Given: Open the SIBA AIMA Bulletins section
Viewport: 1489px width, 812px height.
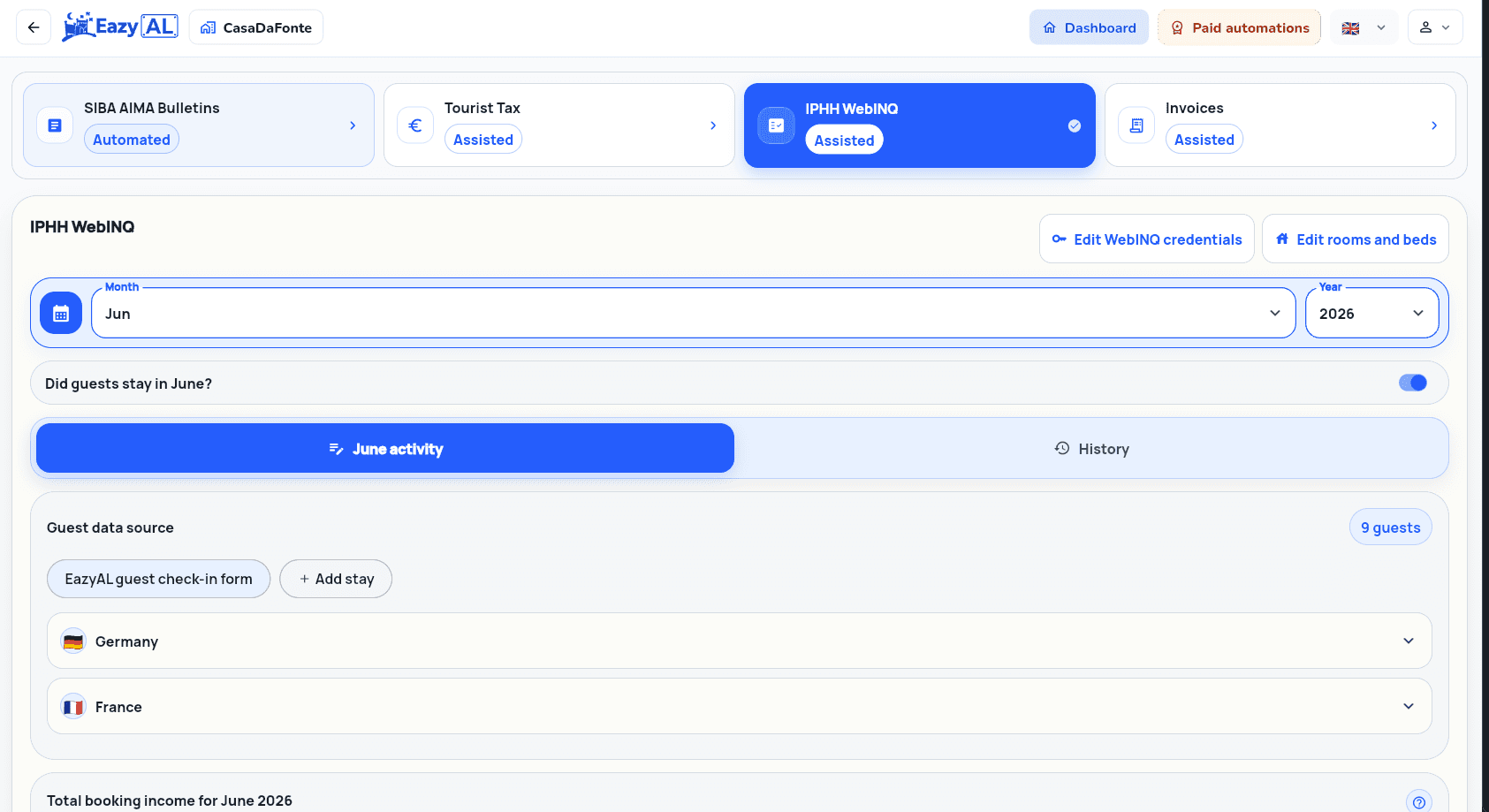Looking at the screenshot, I should [199, 125].
